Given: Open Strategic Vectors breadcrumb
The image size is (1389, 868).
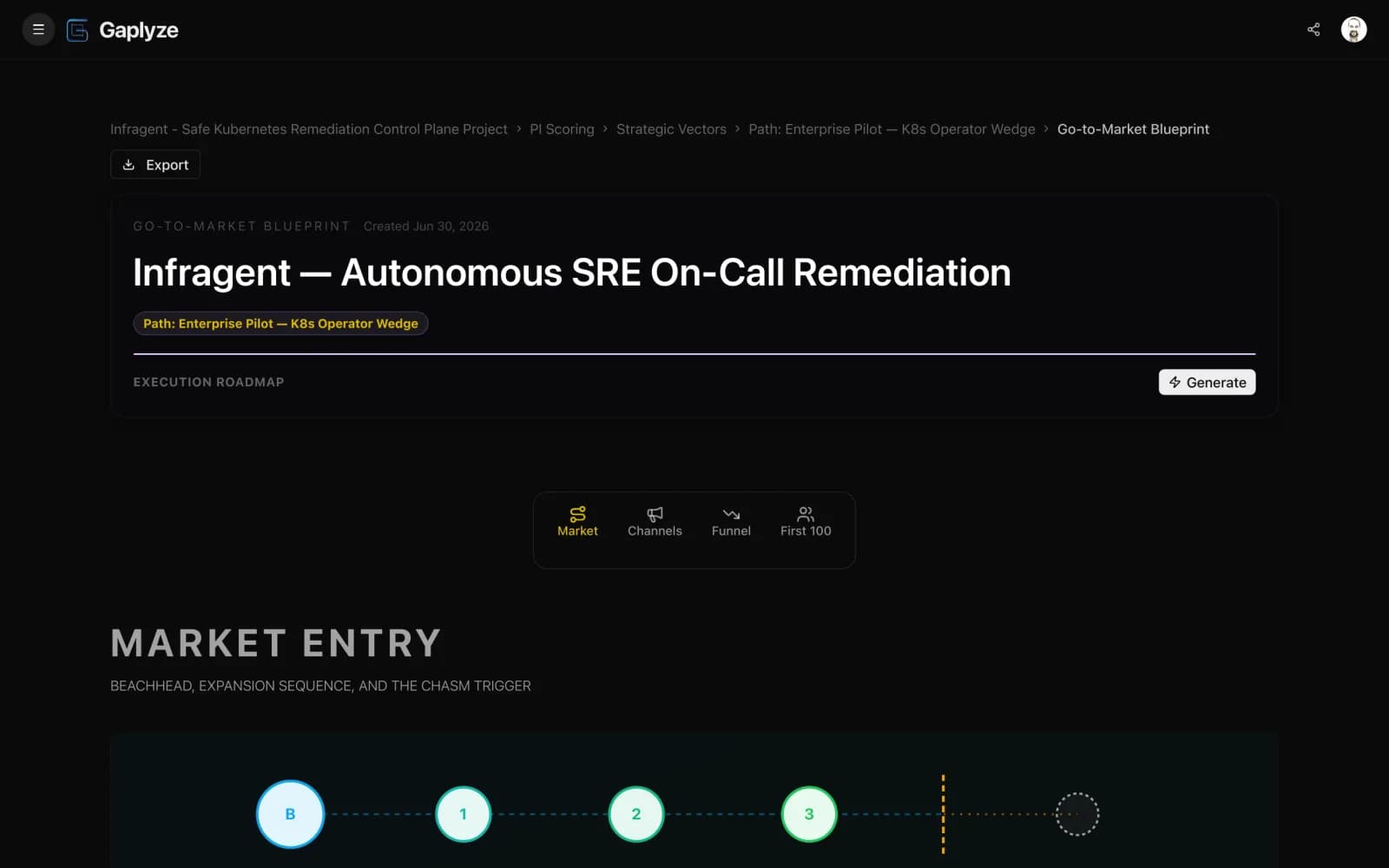Looking at the screenshot, I should click(671, 129).
